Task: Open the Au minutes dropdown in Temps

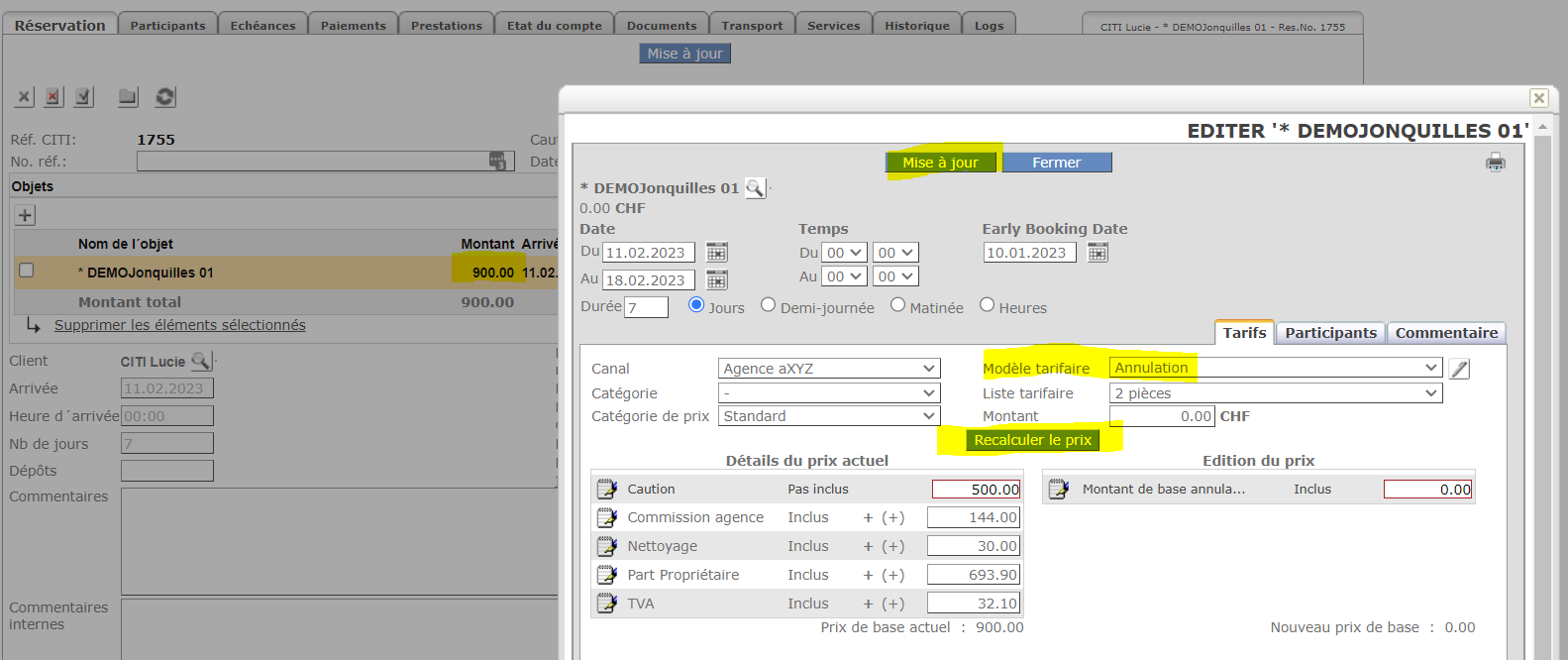Action: point(895,276)
